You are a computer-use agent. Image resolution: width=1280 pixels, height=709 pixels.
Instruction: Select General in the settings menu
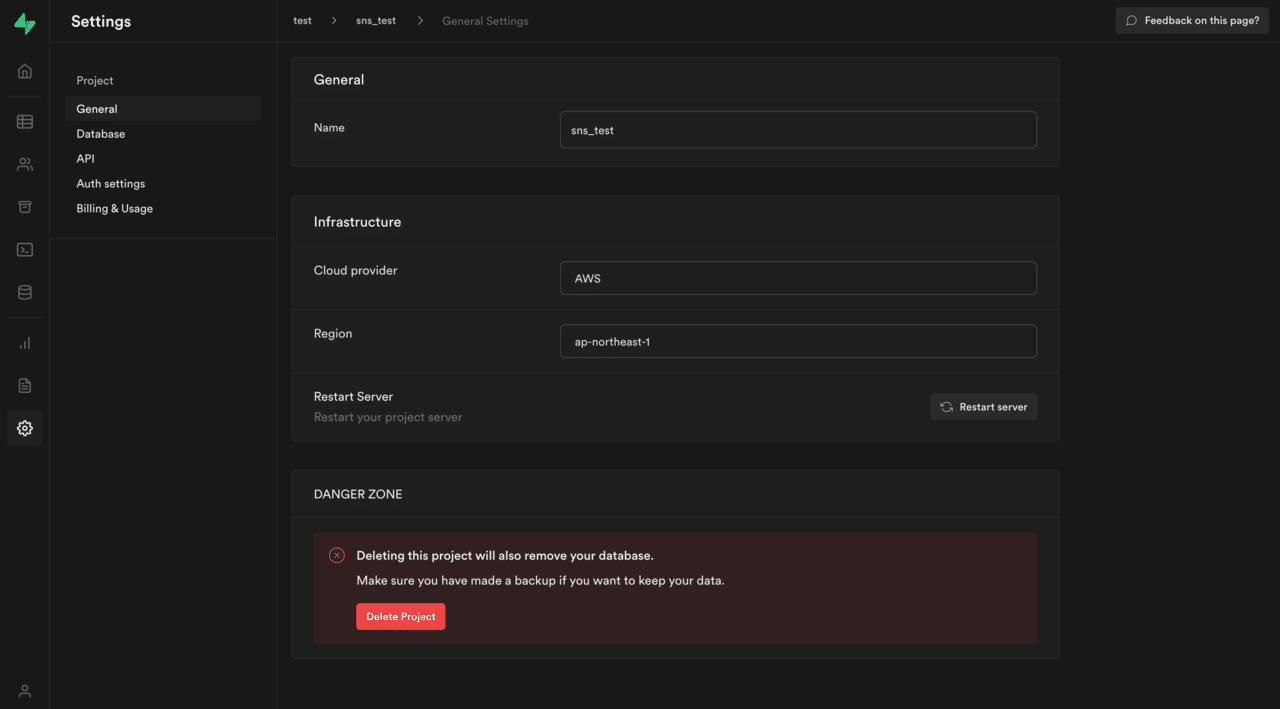tap(97, 109)
